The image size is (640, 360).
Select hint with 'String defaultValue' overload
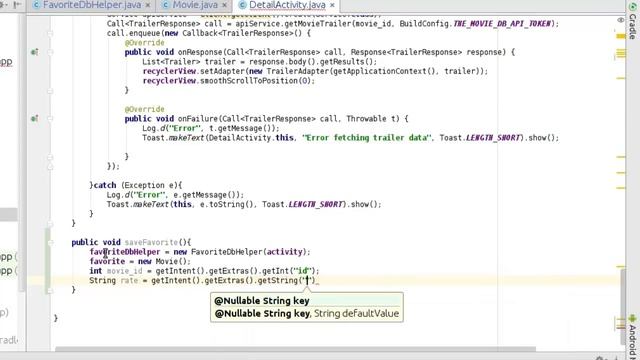click(x=307, y=313)
